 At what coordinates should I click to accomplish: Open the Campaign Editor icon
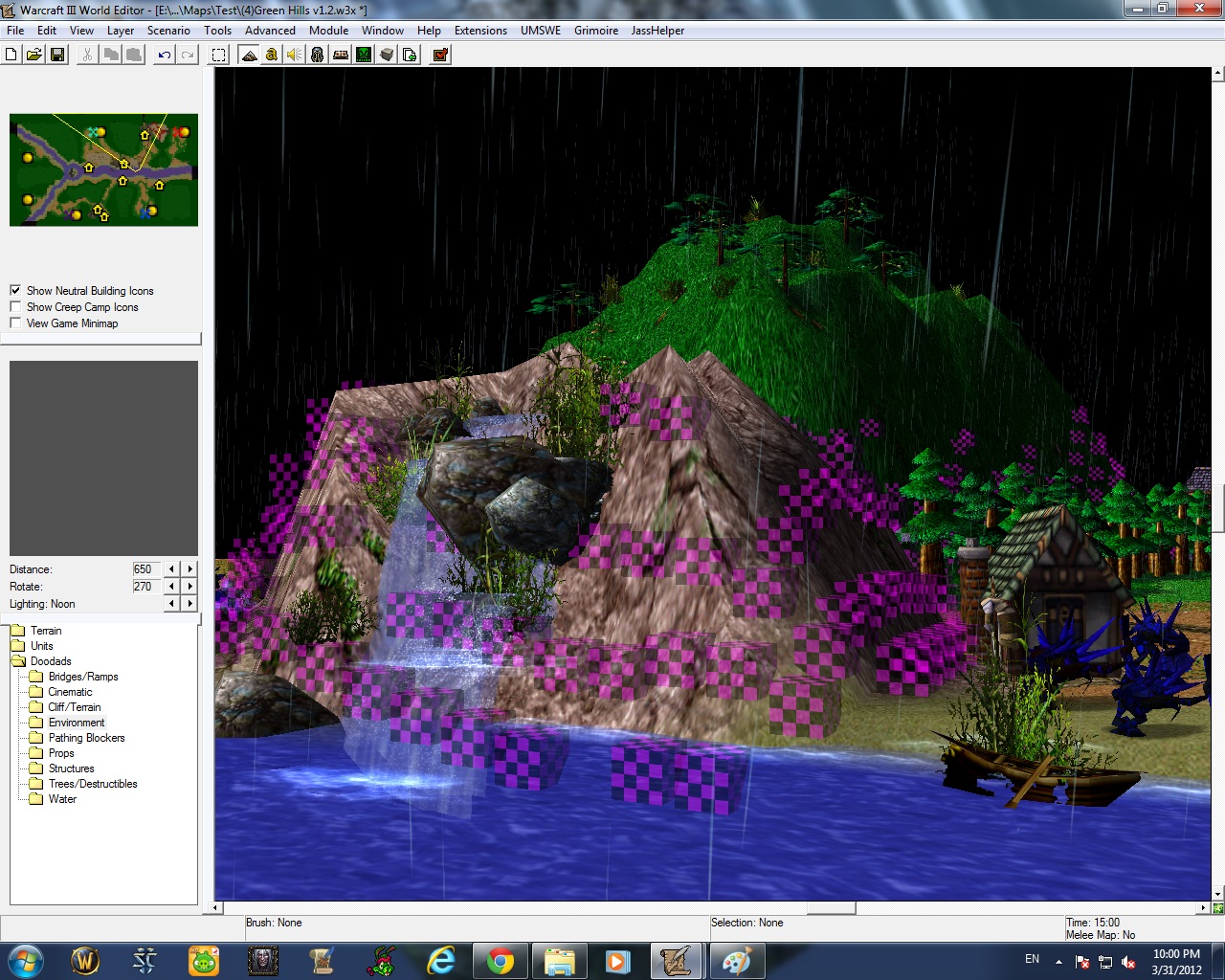tap(341, 55)
